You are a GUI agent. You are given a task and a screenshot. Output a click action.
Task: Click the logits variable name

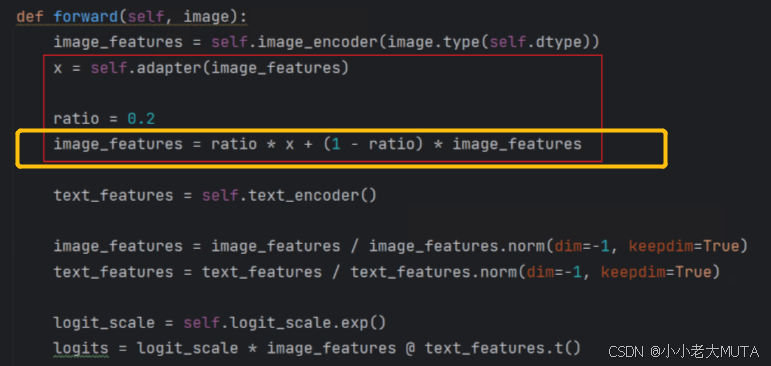pyautogui.click(x=81, y=348)
